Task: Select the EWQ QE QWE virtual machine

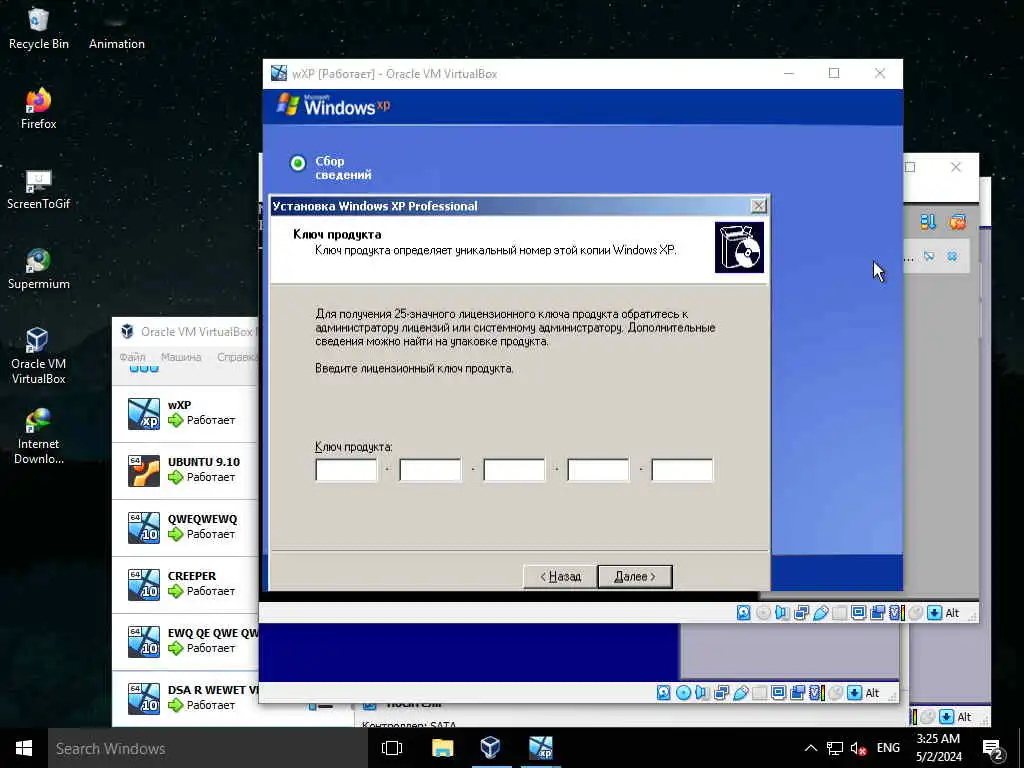Action: tap(186, 641)
